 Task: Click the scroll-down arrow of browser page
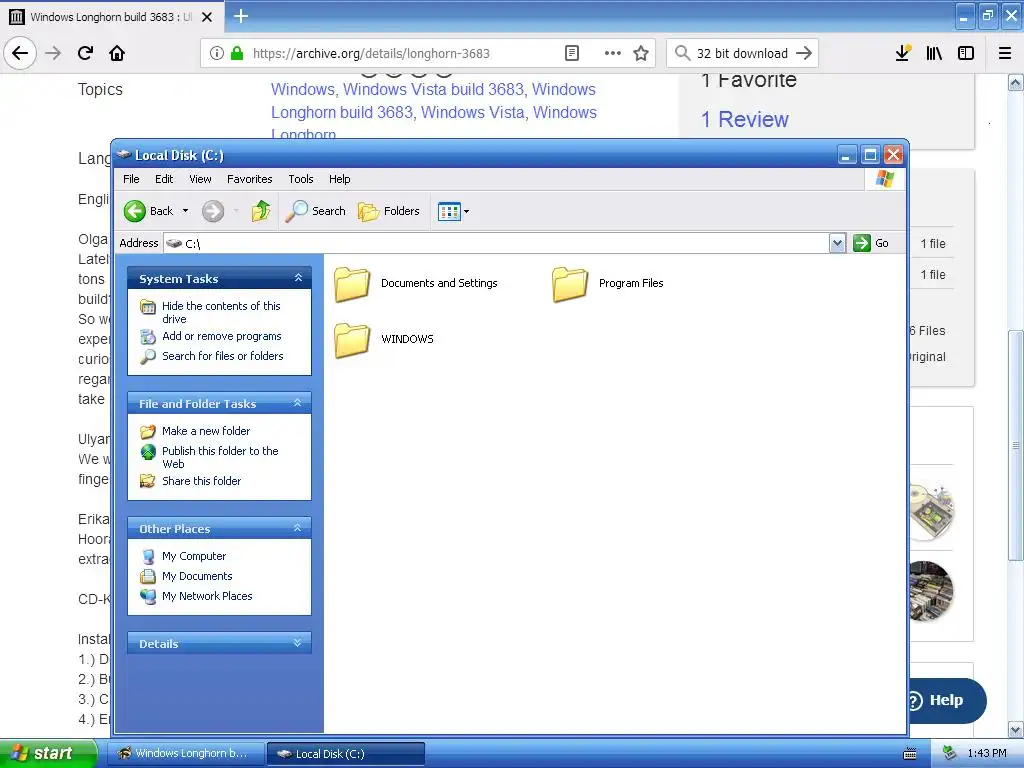pyautogui.click(x=1016, y=729)
